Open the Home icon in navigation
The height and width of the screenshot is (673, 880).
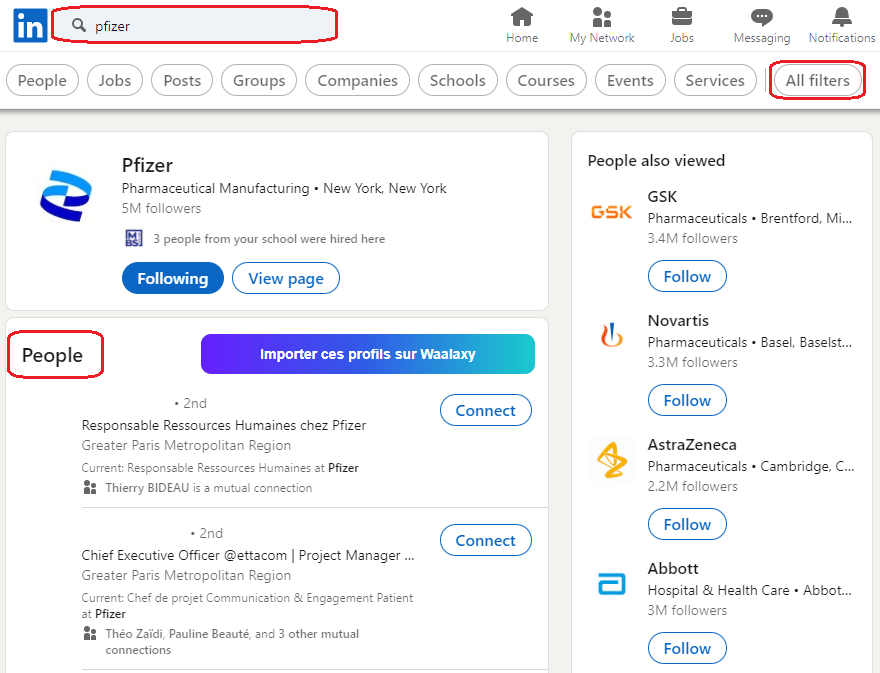(x=521, y=17)
